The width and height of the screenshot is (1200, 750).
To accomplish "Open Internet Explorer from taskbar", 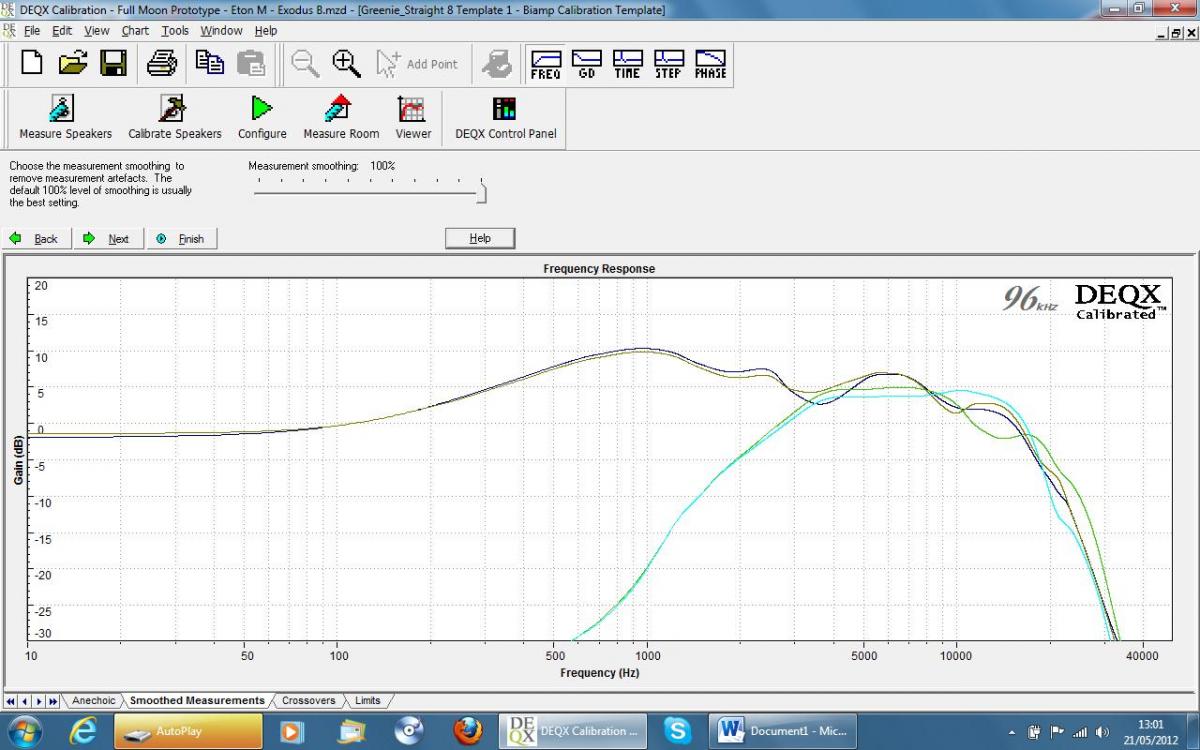I will tap(84, 731).
